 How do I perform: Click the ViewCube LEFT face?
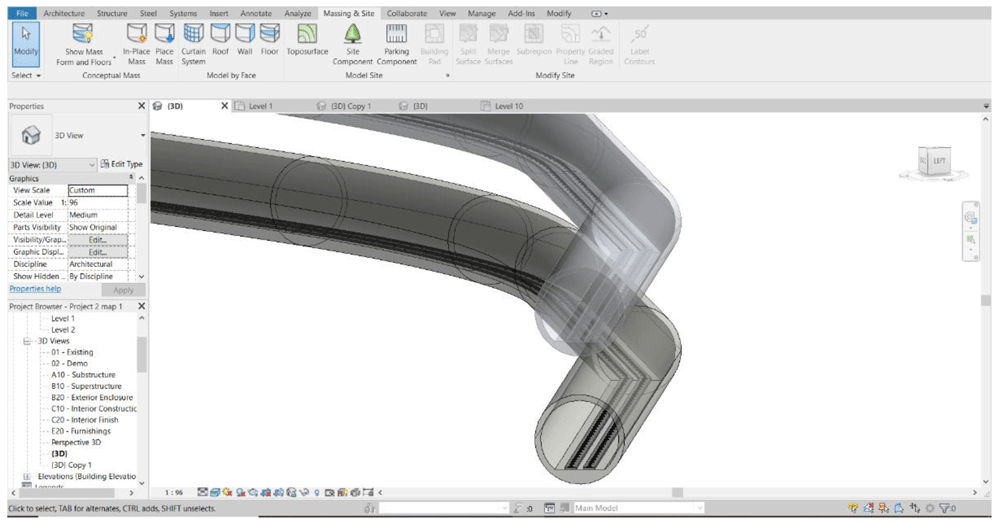[938, 160]
